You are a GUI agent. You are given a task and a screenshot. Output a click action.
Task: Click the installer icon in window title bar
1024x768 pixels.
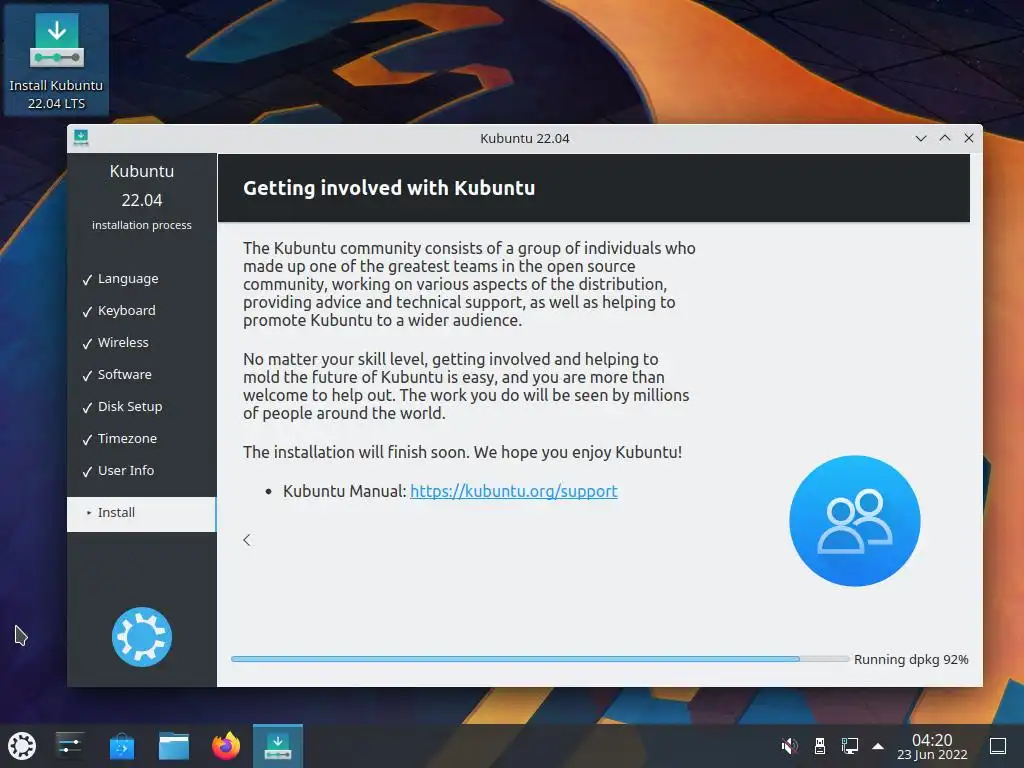(x=81, y=138)
